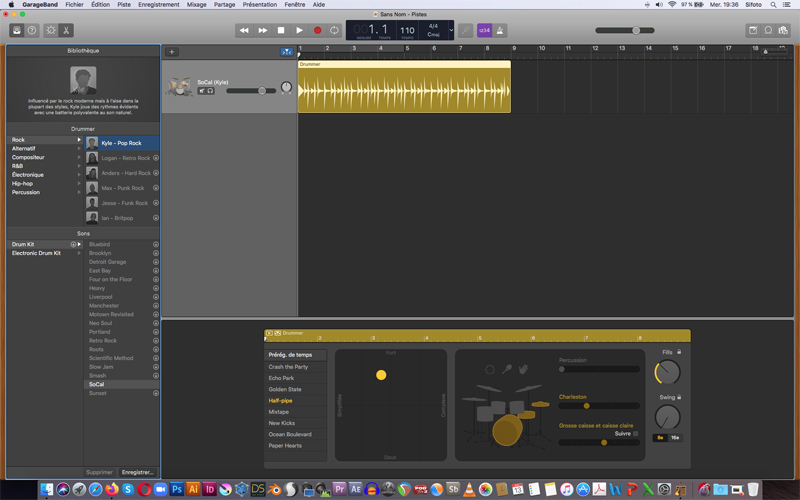The height and width of the screenshot is (500, 800).
Task: Open the Editors scissors button
Action: coord(66,30)
